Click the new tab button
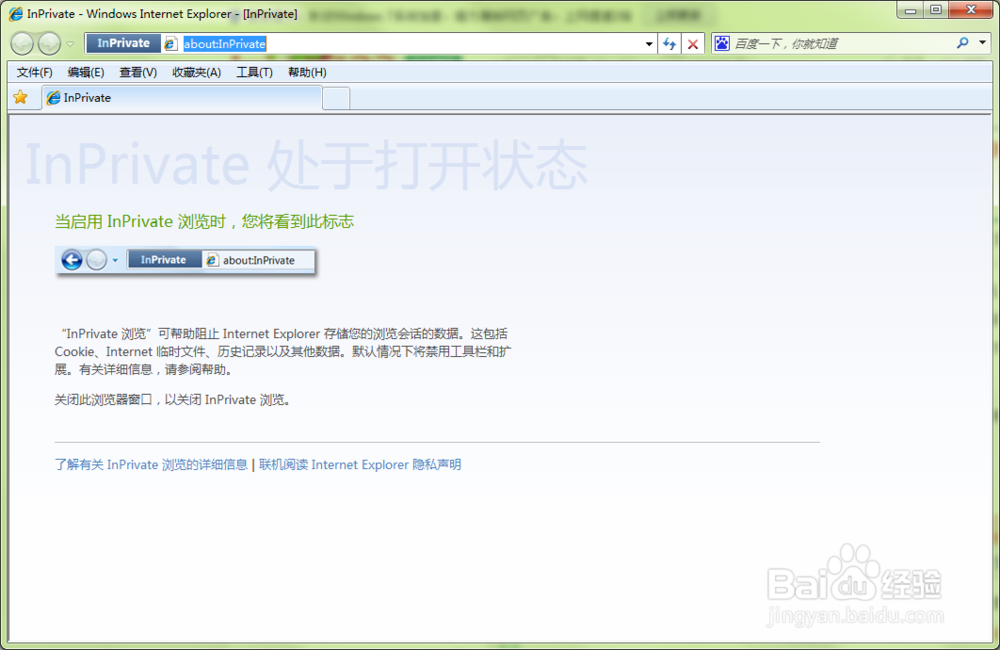The image size is (1000, 650). [x=336, y=98]
